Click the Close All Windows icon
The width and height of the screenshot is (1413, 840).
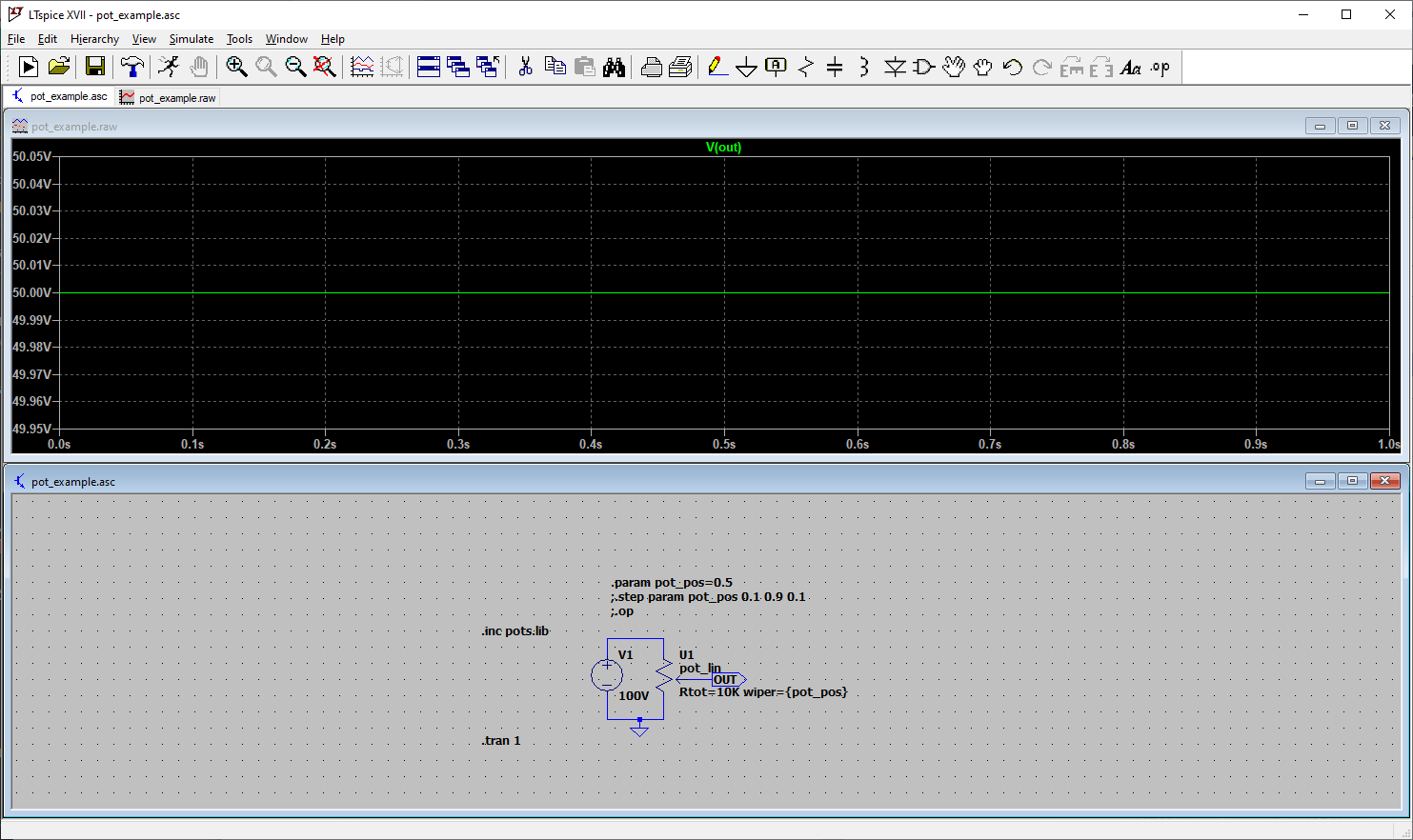click(488, 67)
